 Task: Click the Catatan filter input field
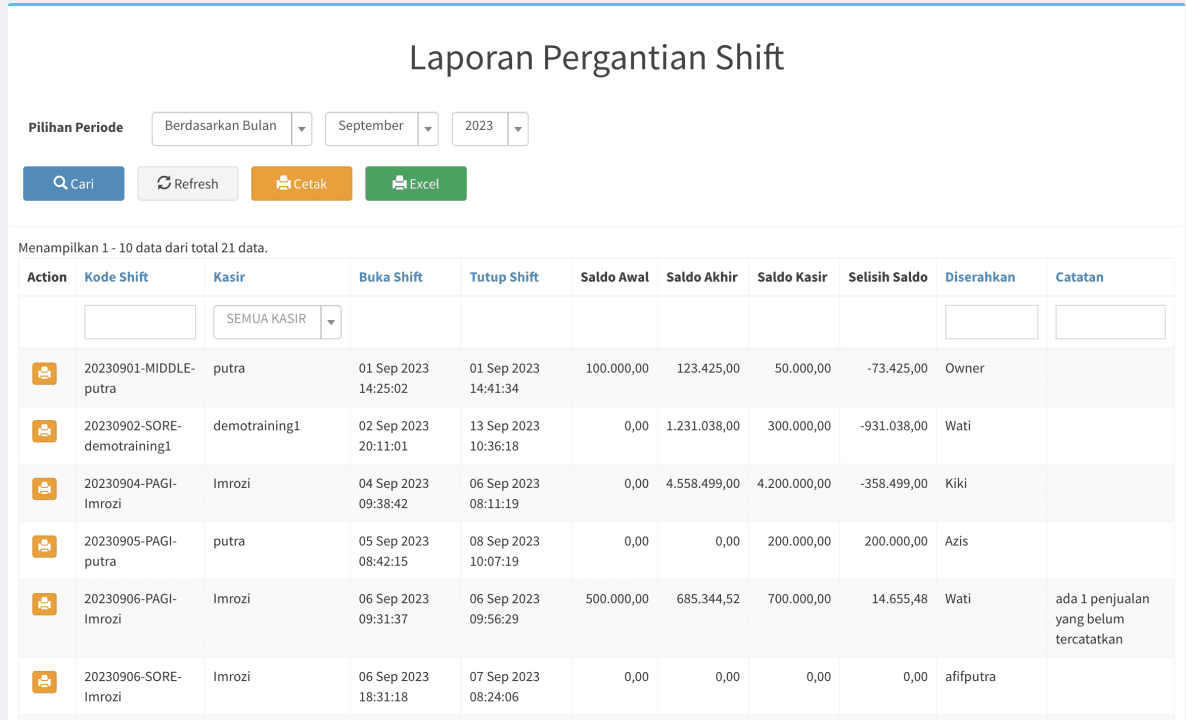(1110, 322)
